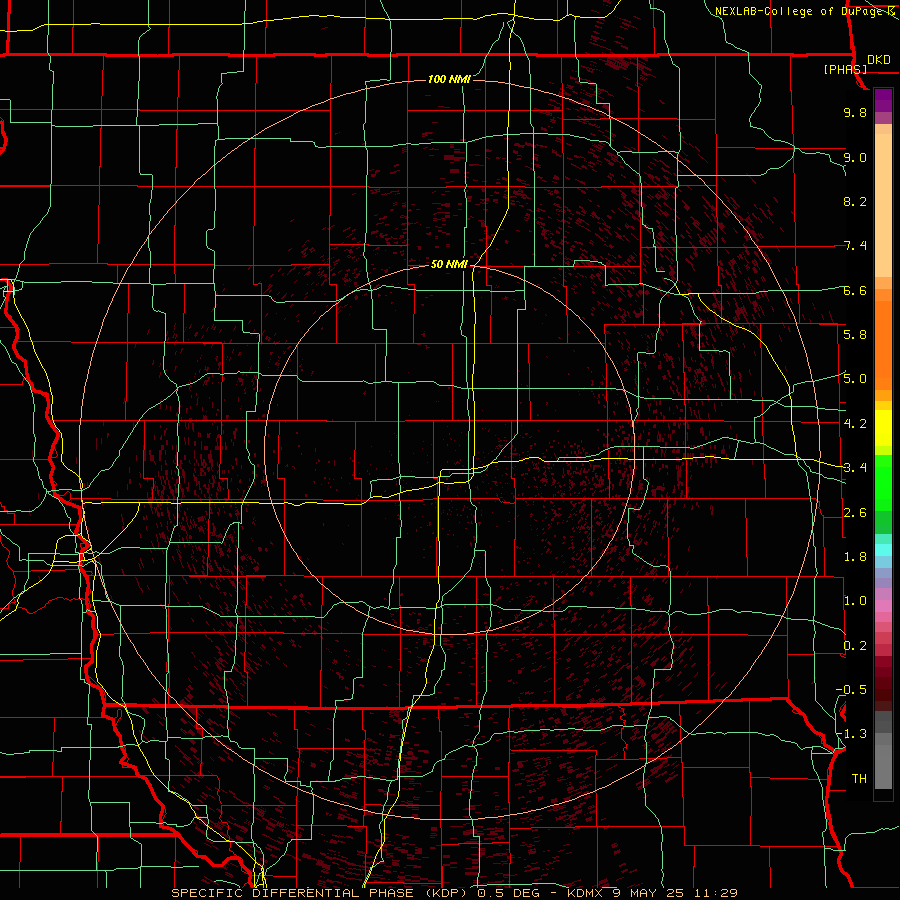Click the 'DKD' label above the color scale

coord(878,60)
